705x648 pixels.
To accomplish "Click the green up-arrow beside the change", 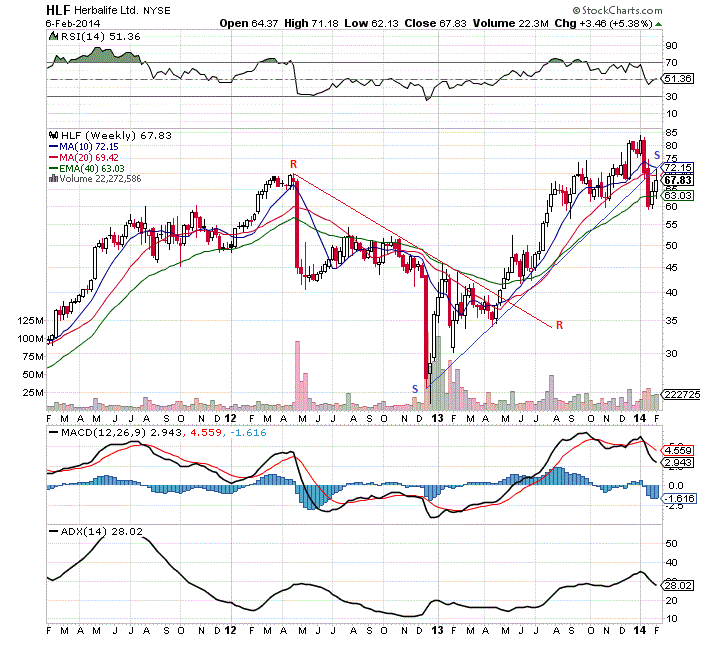I will (x=658, y=24).
